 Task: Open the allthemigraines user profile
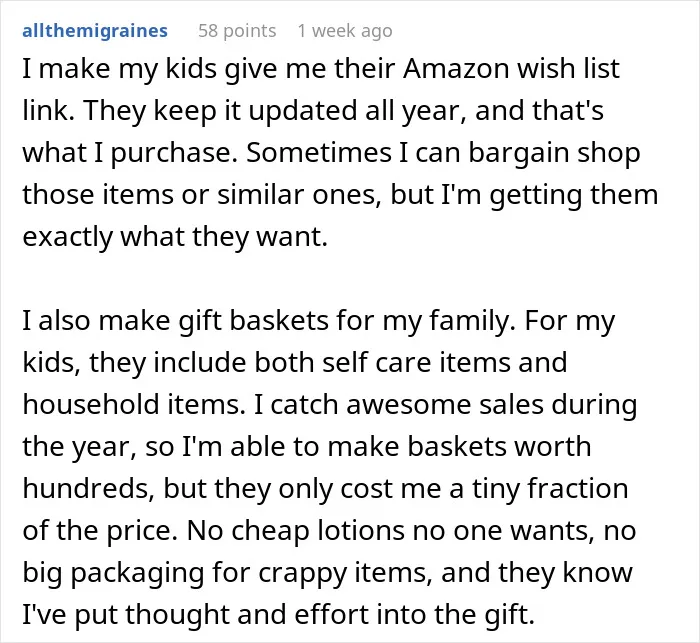(95, 31)
